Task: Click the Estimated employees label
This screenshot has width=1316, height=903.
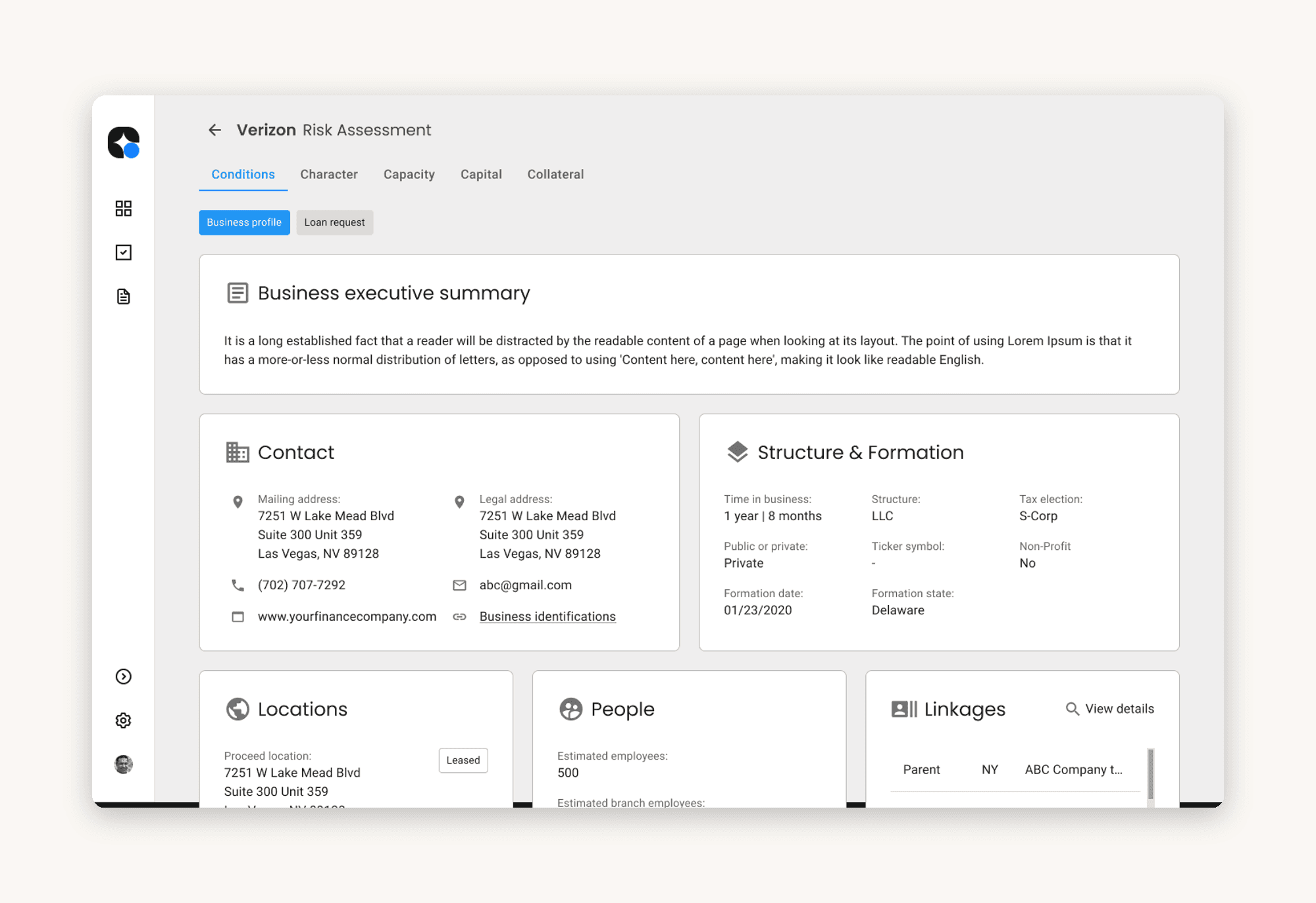Action: pos(612,756)
